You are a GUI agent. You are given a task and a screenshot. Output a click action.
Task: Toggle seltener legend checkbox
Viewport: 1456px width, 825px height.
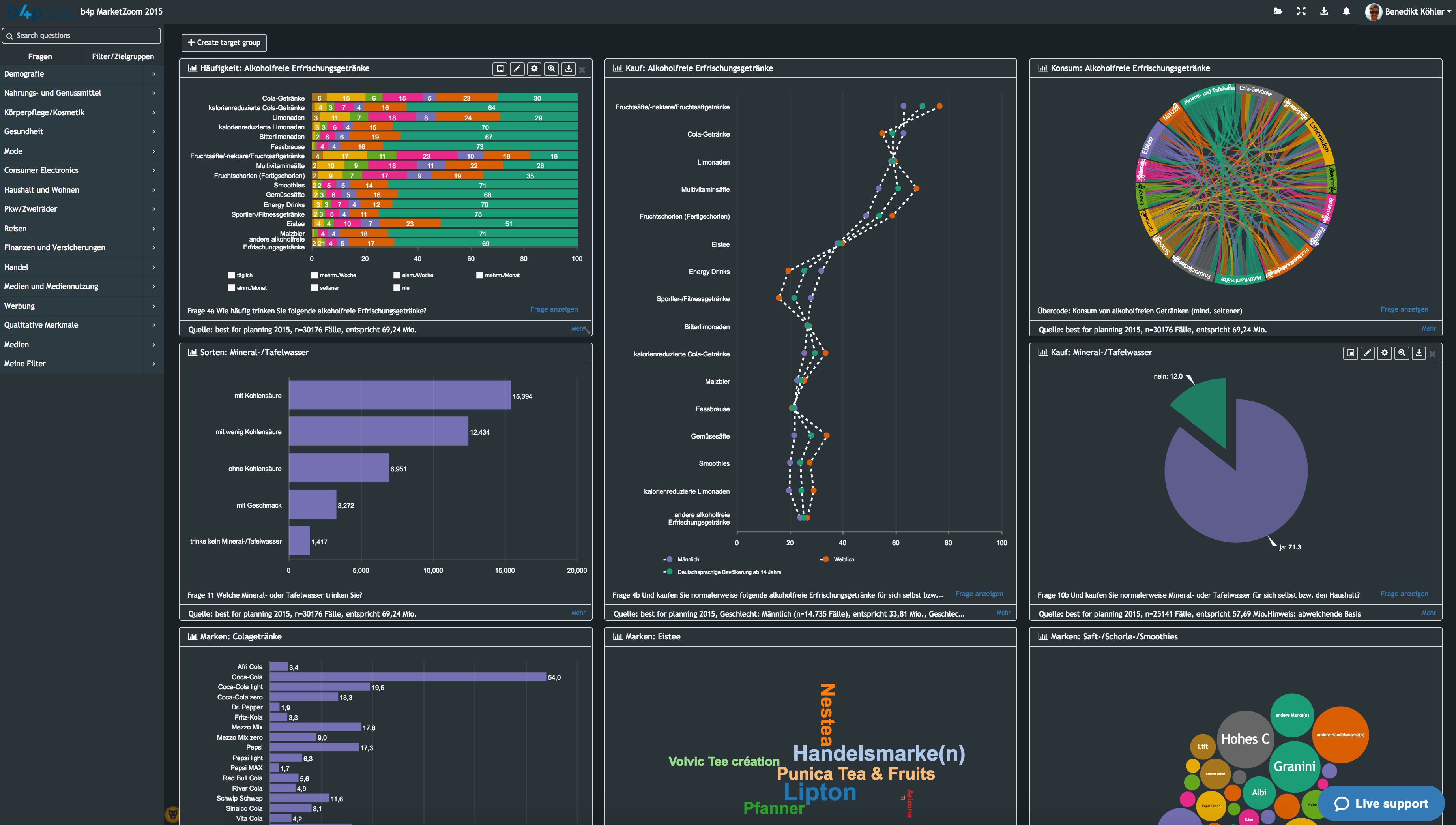coord(314,288)
